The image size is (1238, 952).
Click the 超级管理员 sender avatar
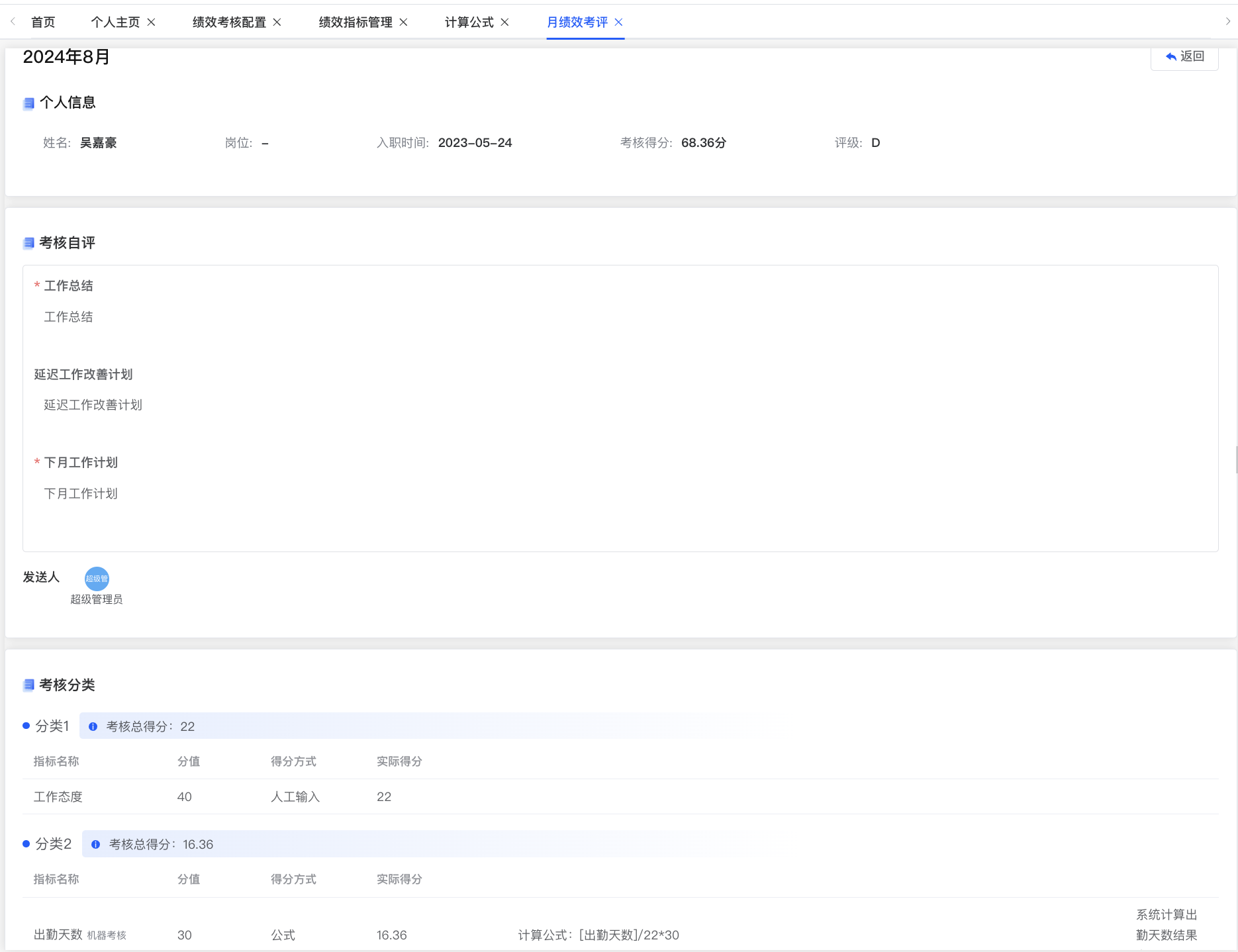pyautogui.click(x=97, y=579)
